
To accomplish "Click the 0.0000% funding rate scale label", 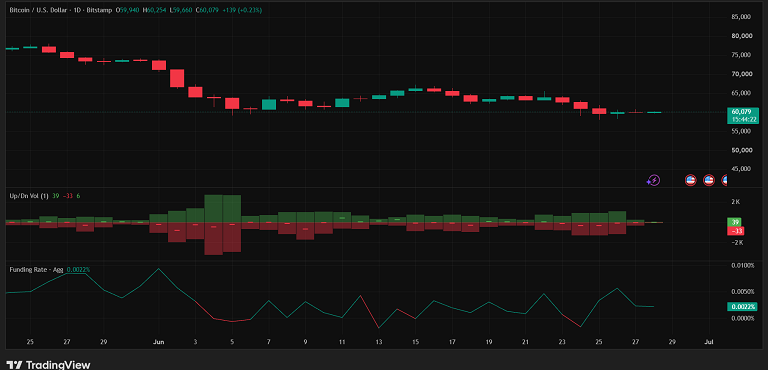I will point(742,319).
